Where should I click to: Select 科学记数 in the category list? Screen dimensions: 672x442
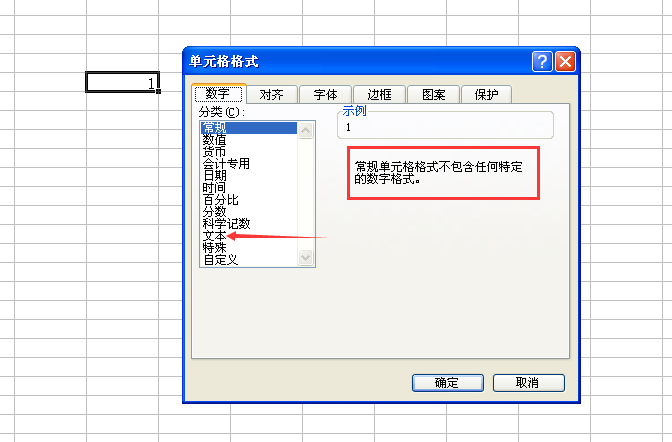pos(249,224)
